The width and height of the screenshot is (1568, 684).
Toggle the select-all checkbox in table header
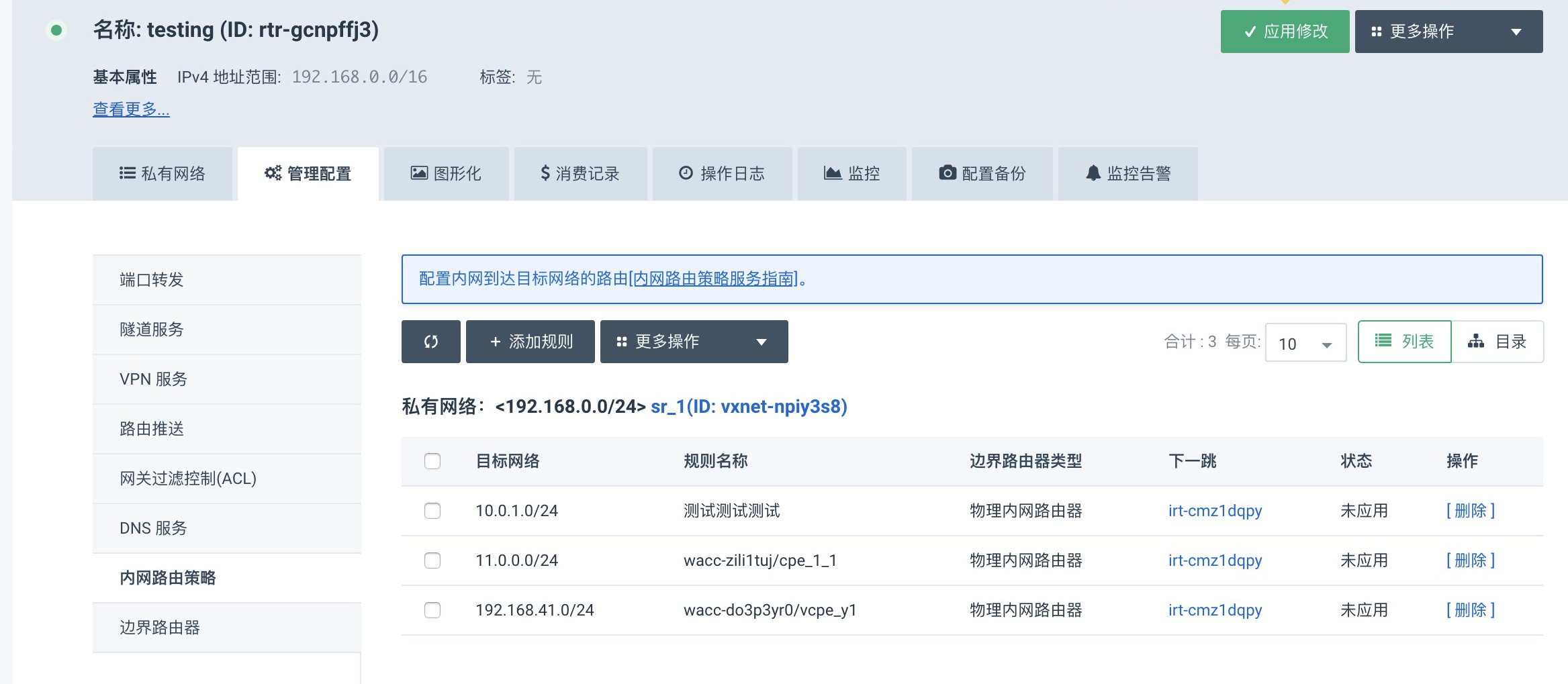(432, 461)
